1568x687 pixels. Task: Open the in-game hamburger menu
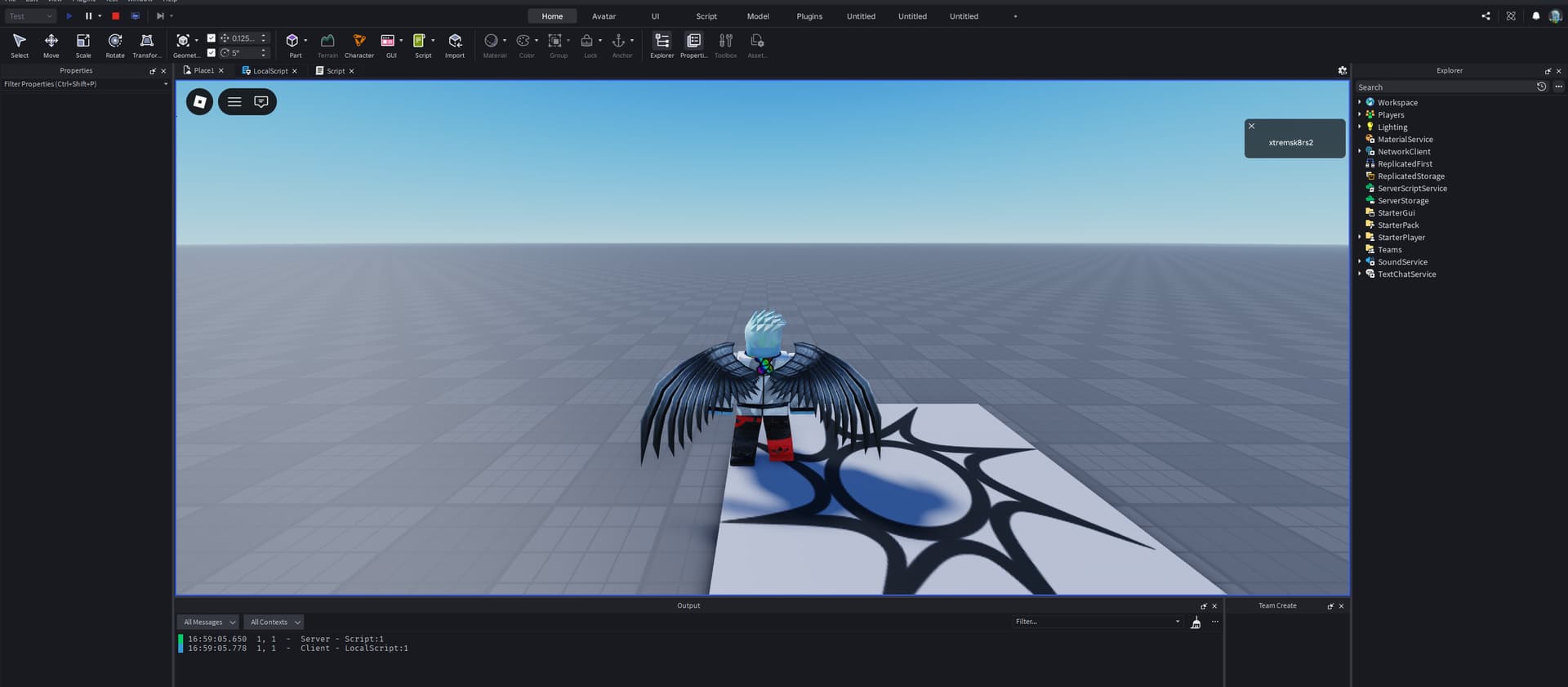tap(234, 101)
